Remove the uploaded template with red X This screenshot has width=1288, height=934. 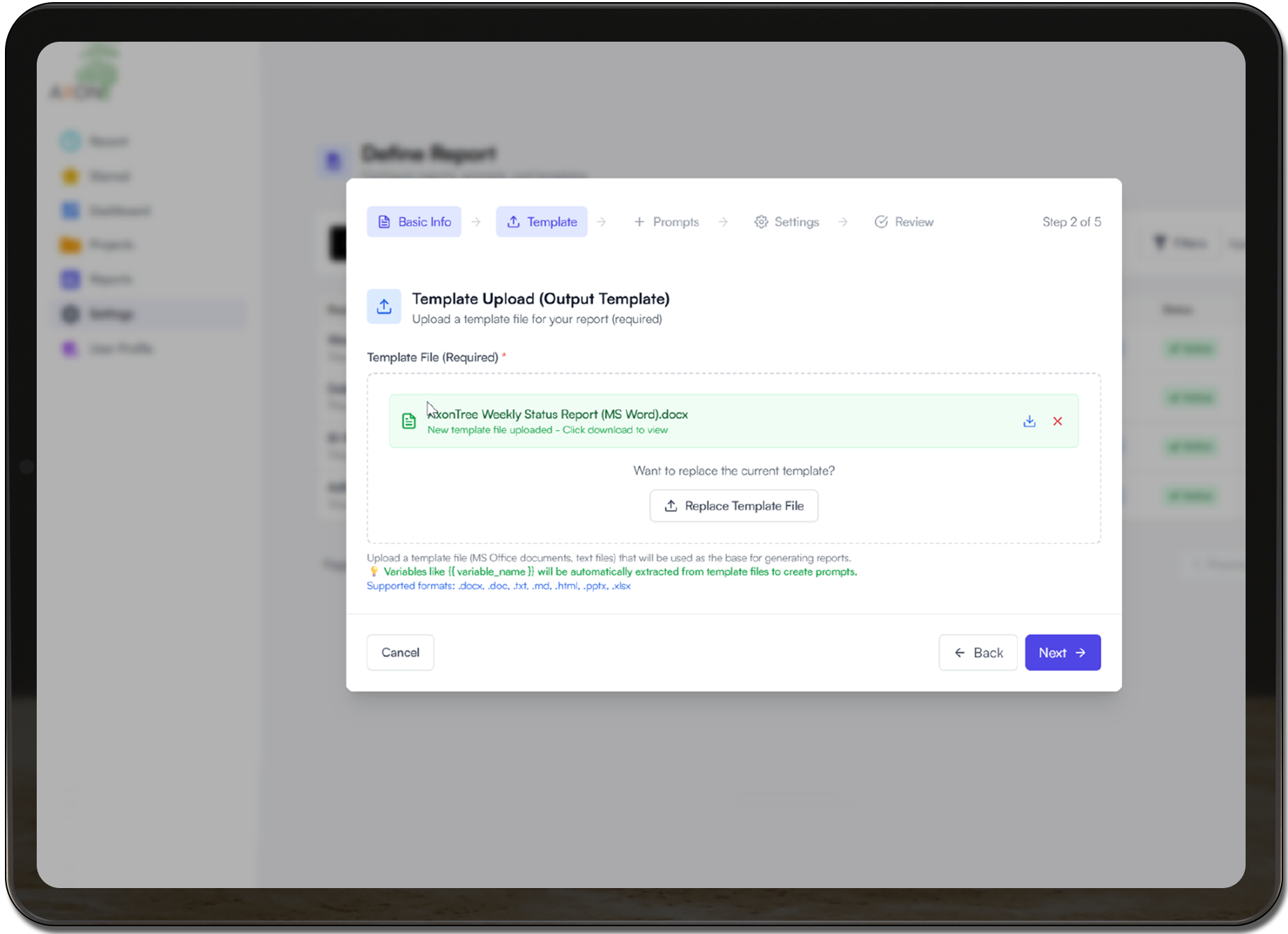pos(1058,421)
